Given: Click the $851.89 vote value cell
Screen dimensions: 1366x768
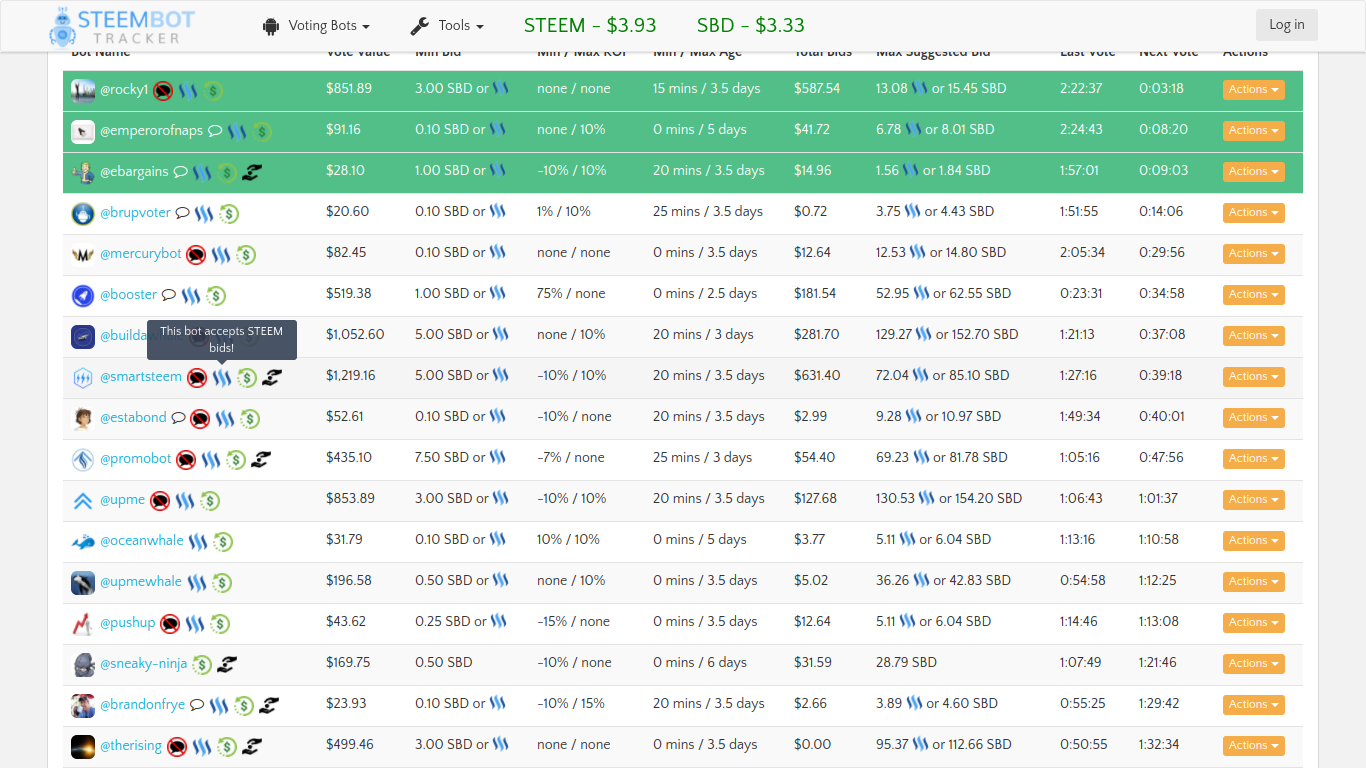Looking at the screenshot, I should (x=349, y=89).
